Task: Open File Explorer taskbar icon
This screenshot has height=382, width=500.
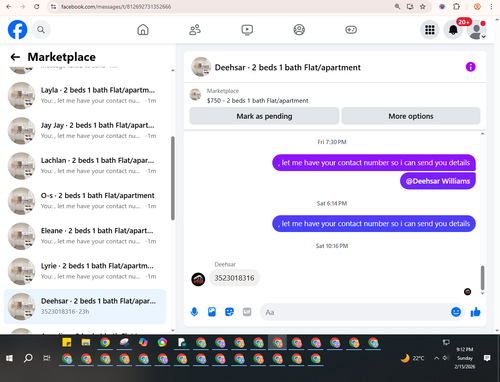Action: pyautogui.click(x=86, y=342)
